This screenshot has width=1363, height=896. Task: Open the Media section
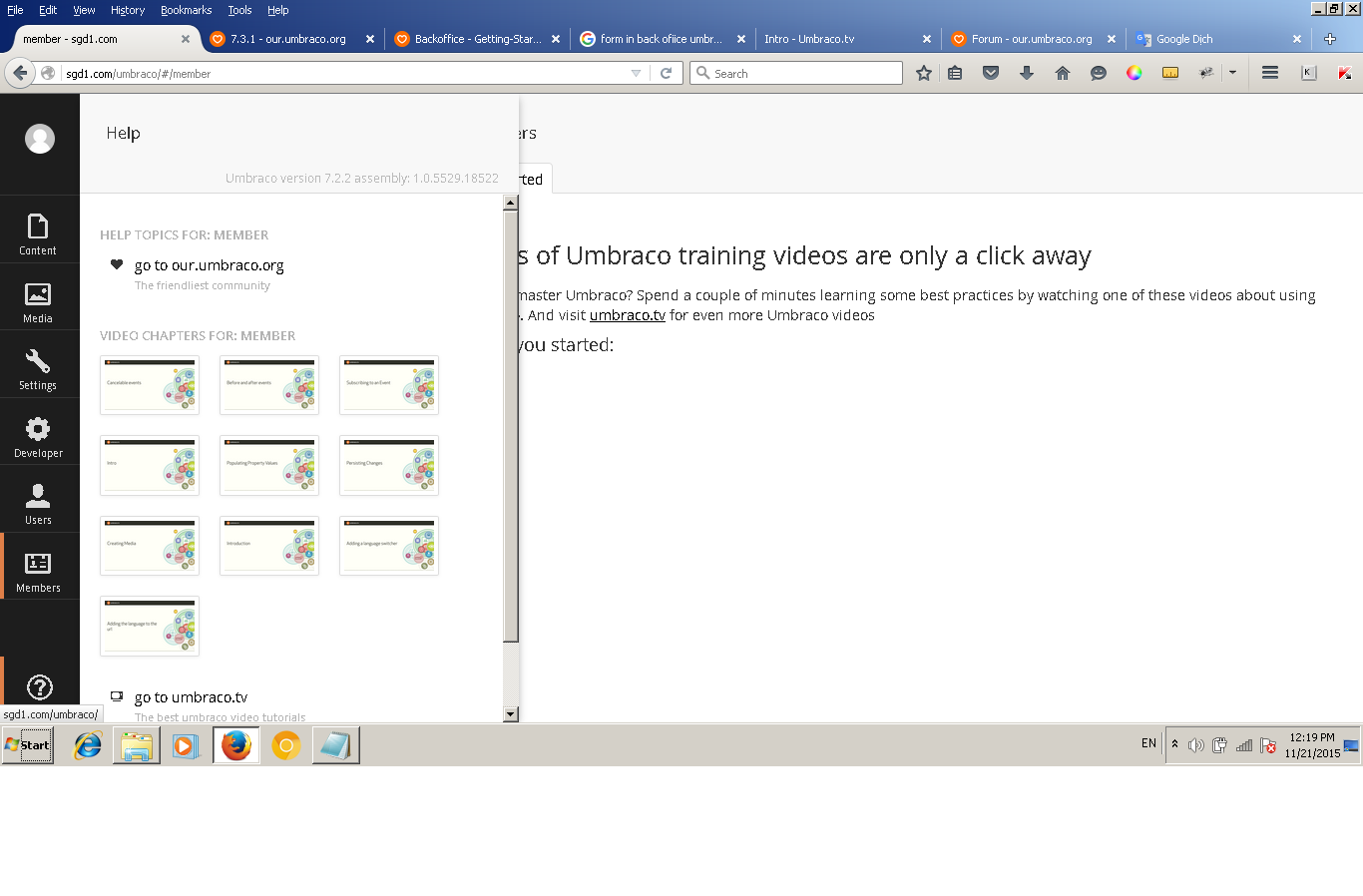[38, 302]
